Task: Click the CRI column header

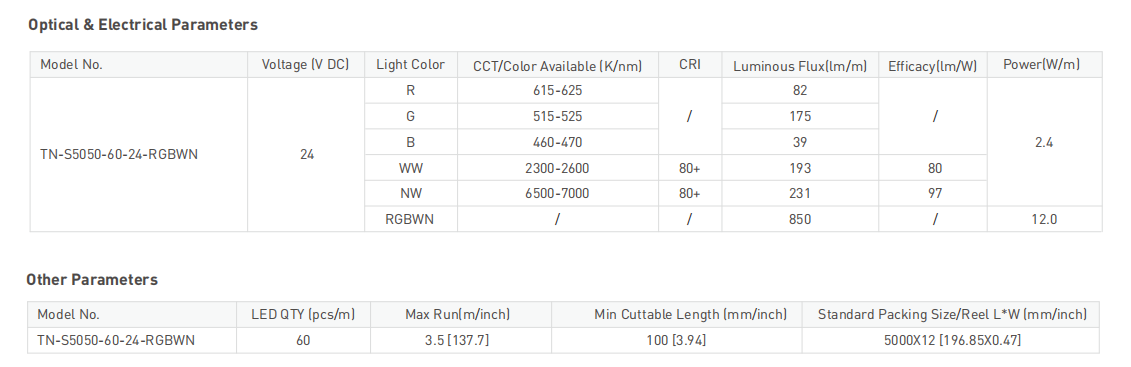Action: tap(690, 65)
